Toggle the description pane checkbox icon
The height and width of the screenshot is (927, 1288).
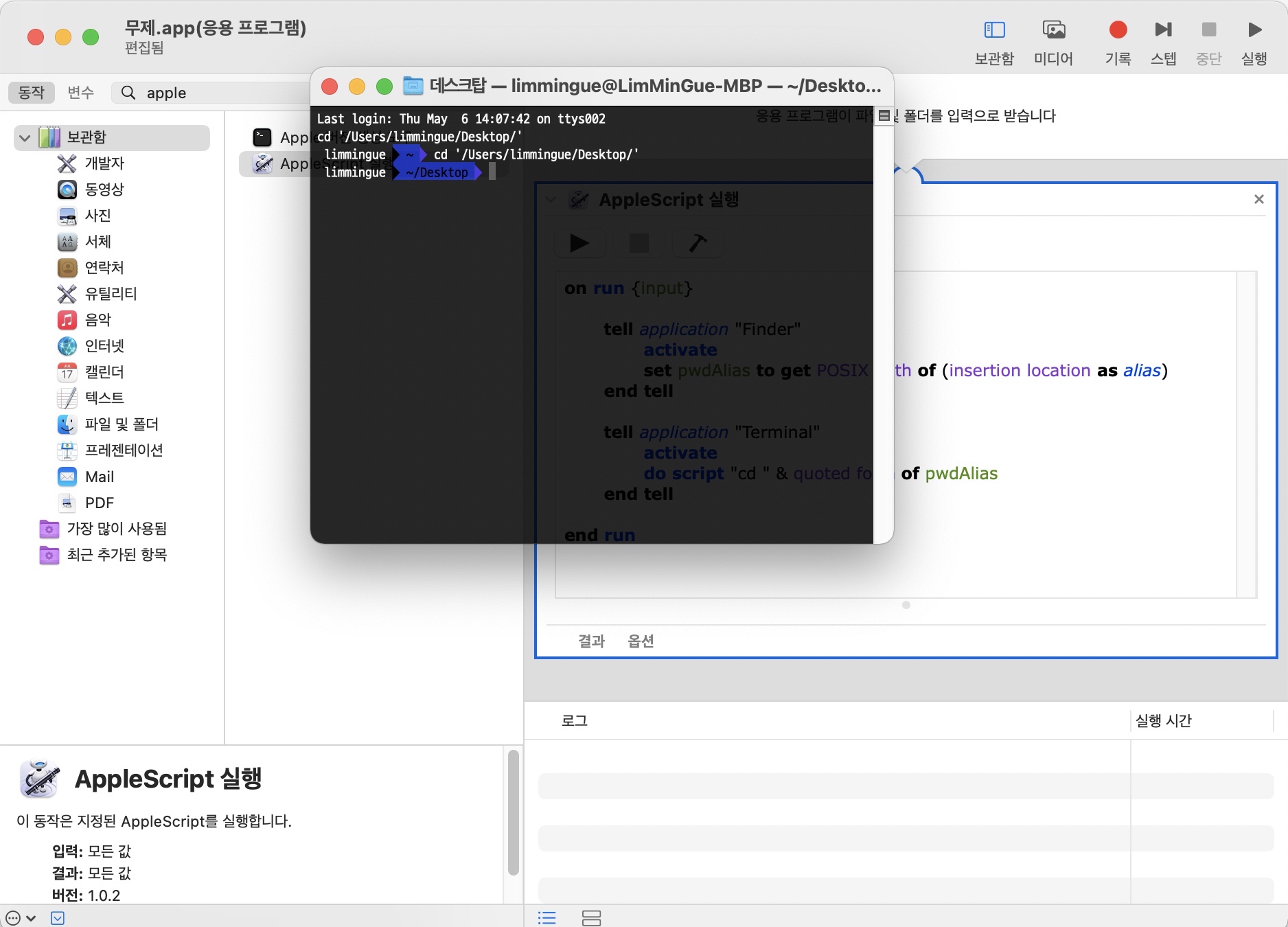[x=58, y=918]
